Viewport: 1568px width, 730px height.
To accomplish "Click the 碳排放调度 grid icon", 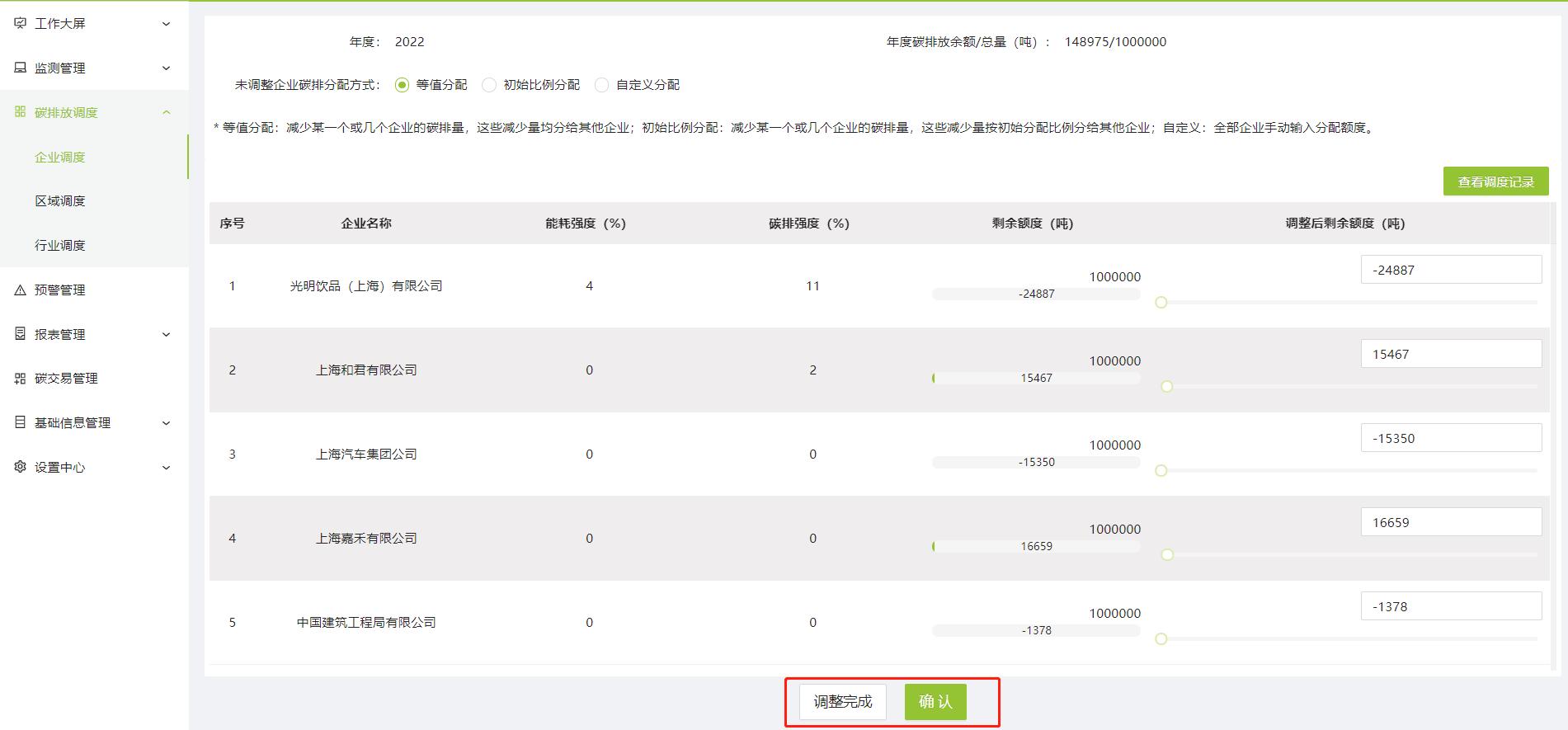I will coord(21,112).
